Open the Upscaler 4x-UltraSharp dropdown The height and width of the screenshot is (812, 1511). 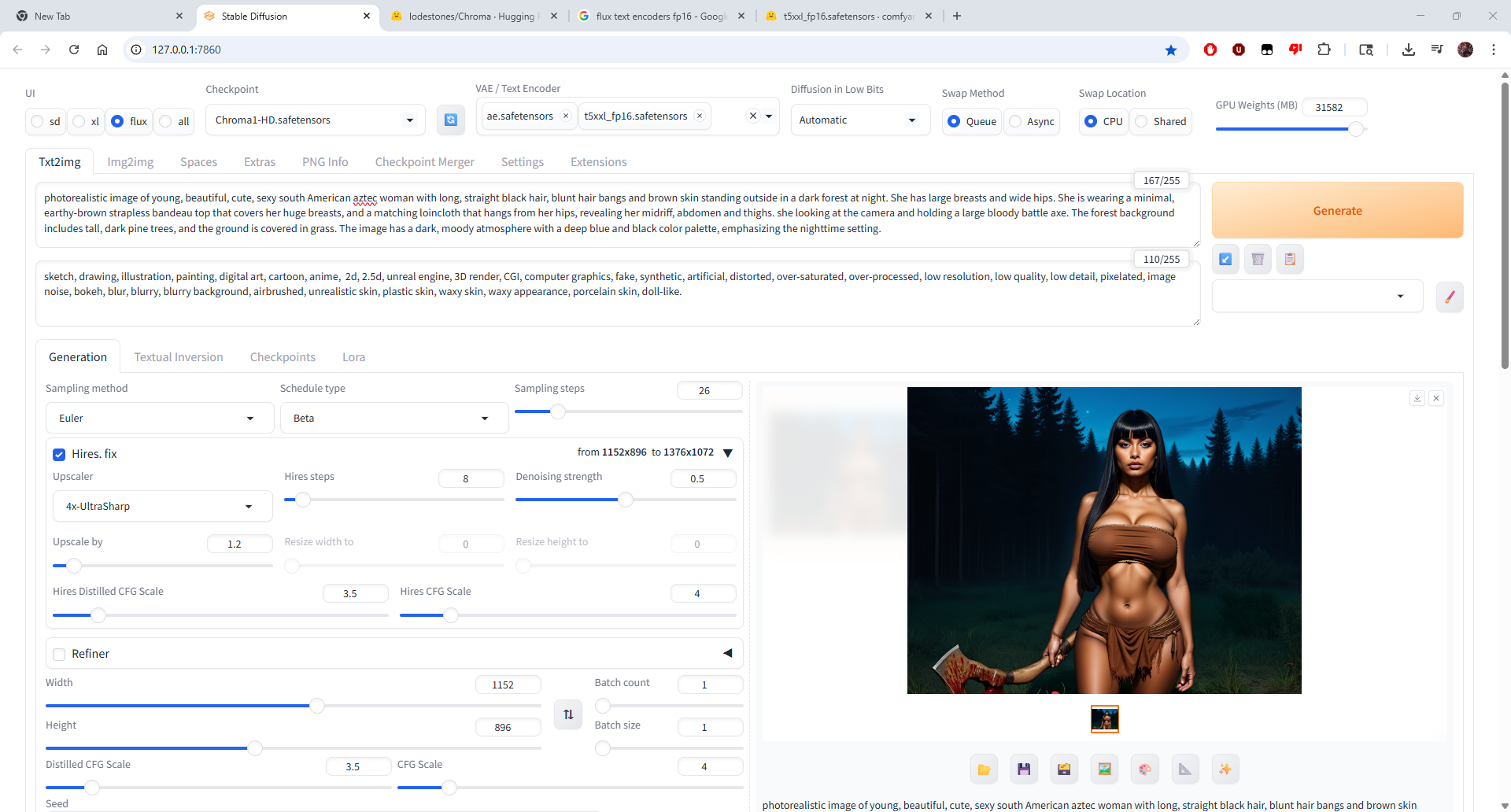(x=163, y=506)
